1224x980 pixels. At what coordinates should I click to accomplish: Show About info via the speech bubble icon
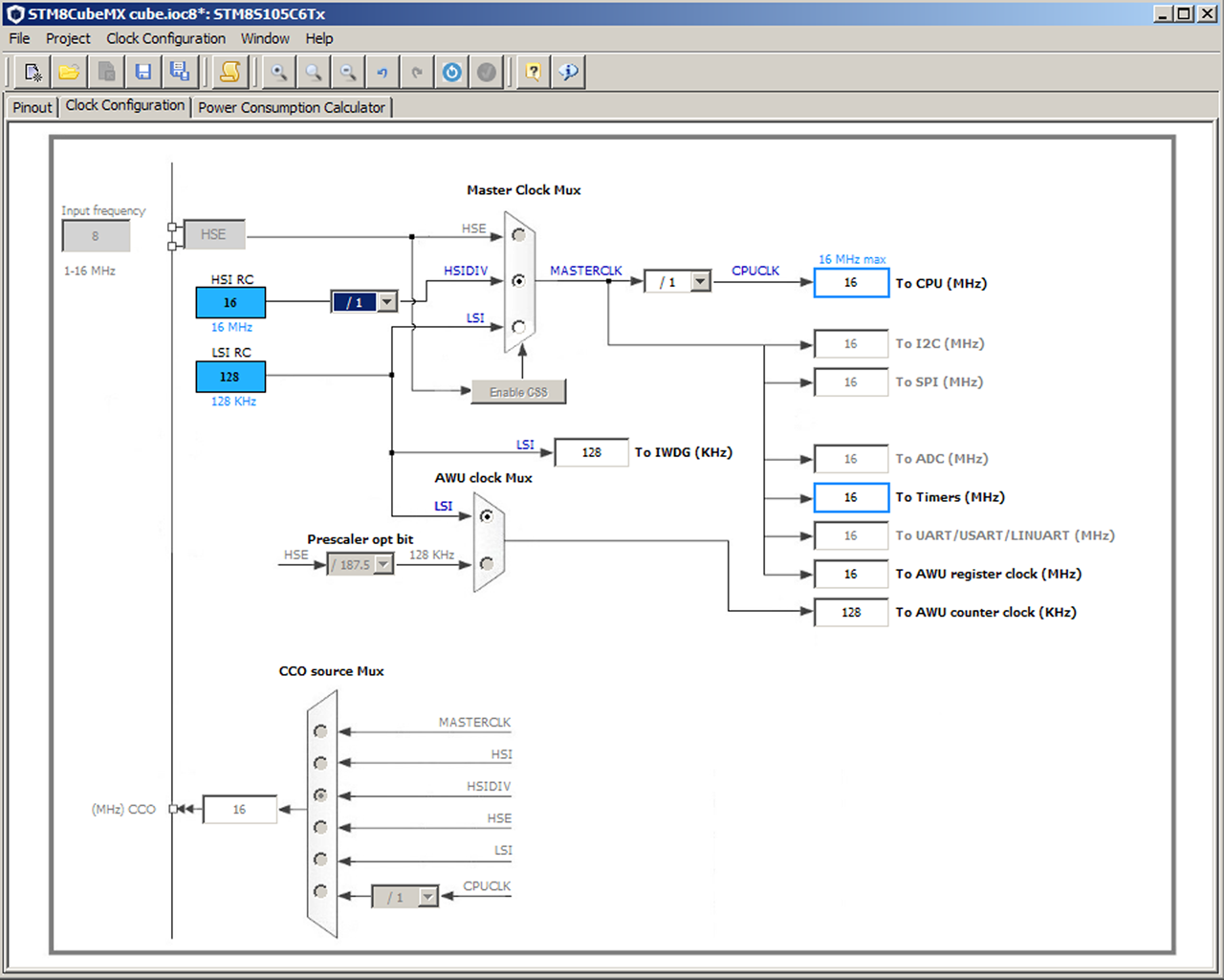pos(569,72)
